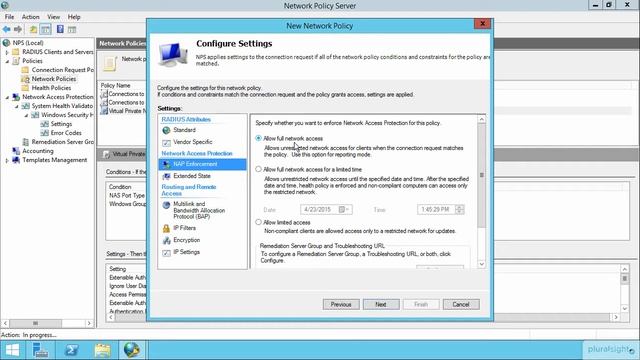Select Remediation Server Groups node

pyautogui.click(x=62, y=142)
